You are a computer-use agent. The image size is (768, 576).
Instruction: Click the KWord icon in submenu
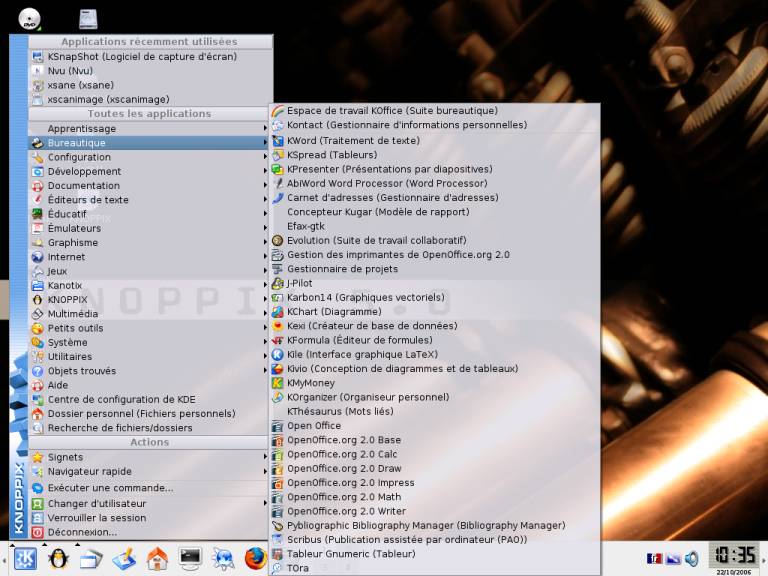[278, 141]
